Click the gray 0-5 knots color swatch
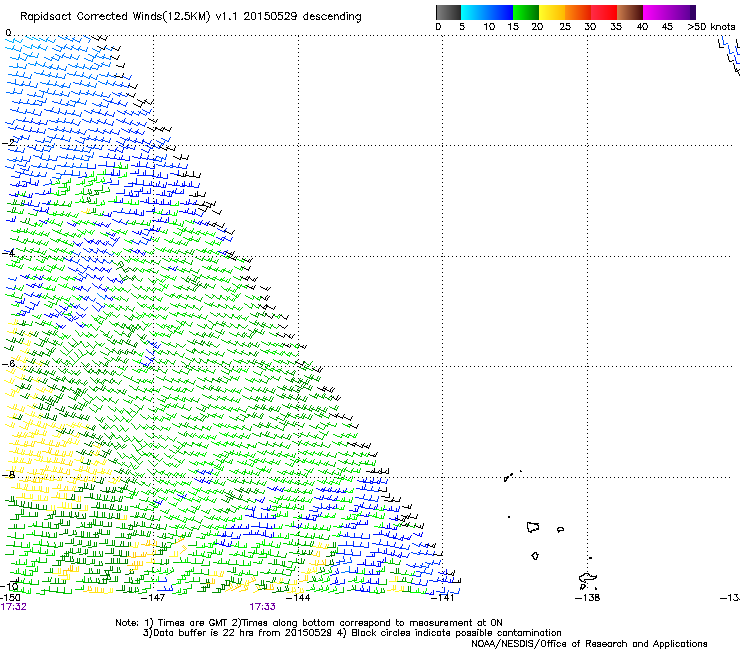 click(448, 12)
